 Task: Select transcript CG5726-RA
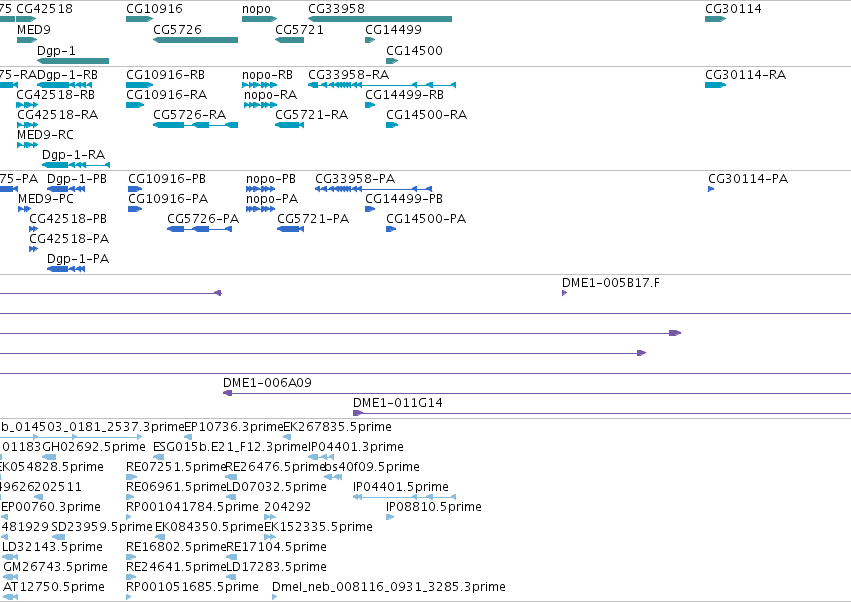tap(195, 125)
